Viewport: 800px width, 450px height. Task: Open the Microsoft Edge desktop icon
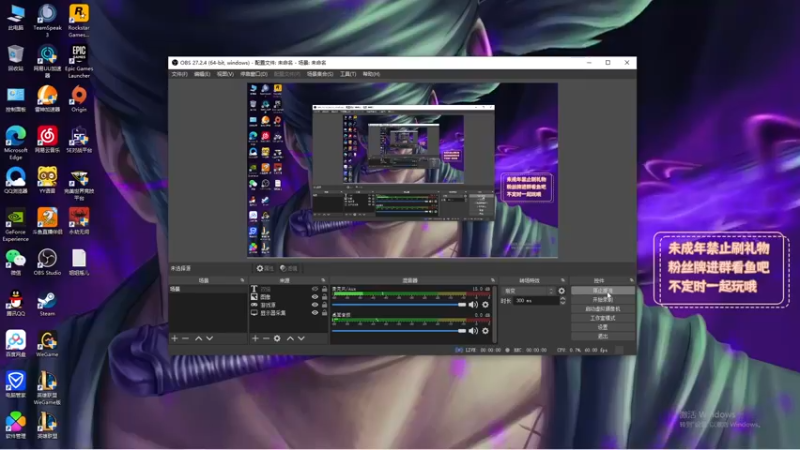pyautogui.click(x=16, y=143)
